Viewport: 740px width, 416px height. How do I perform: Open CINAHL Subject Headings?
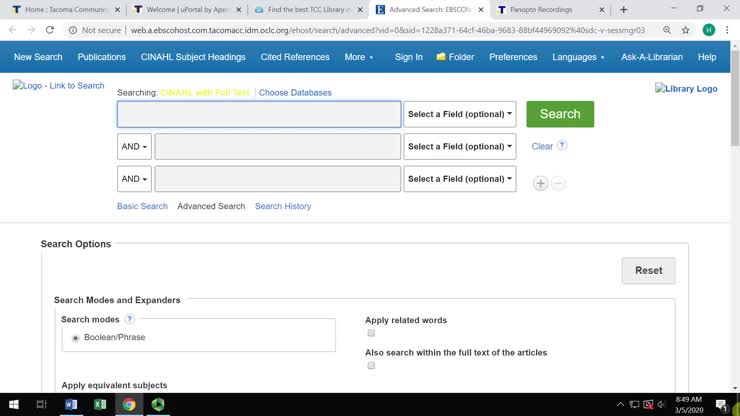(193, 57)
